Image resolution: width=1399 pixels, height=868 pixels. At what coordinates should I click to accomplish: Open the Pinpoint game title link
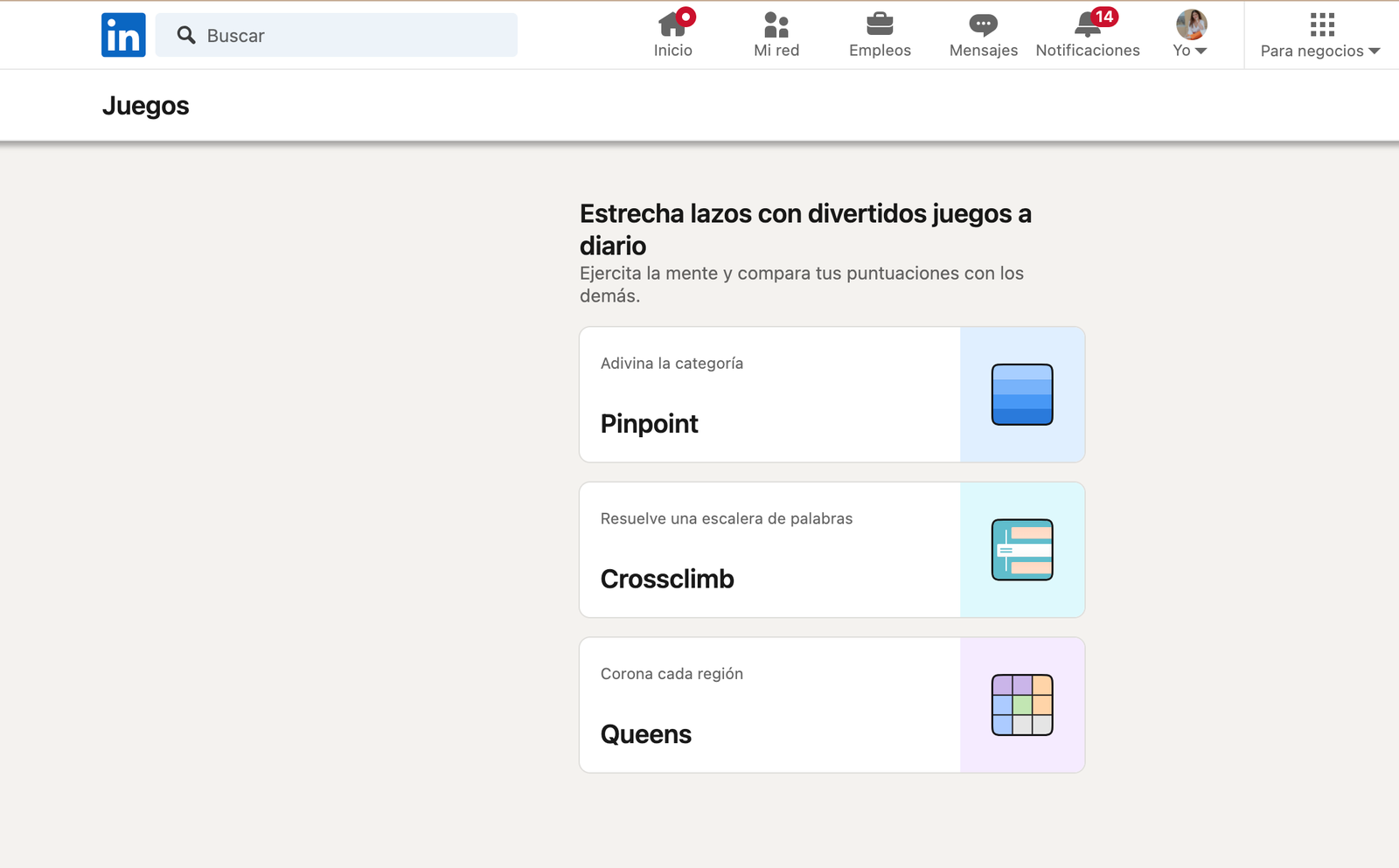(649, 424)
